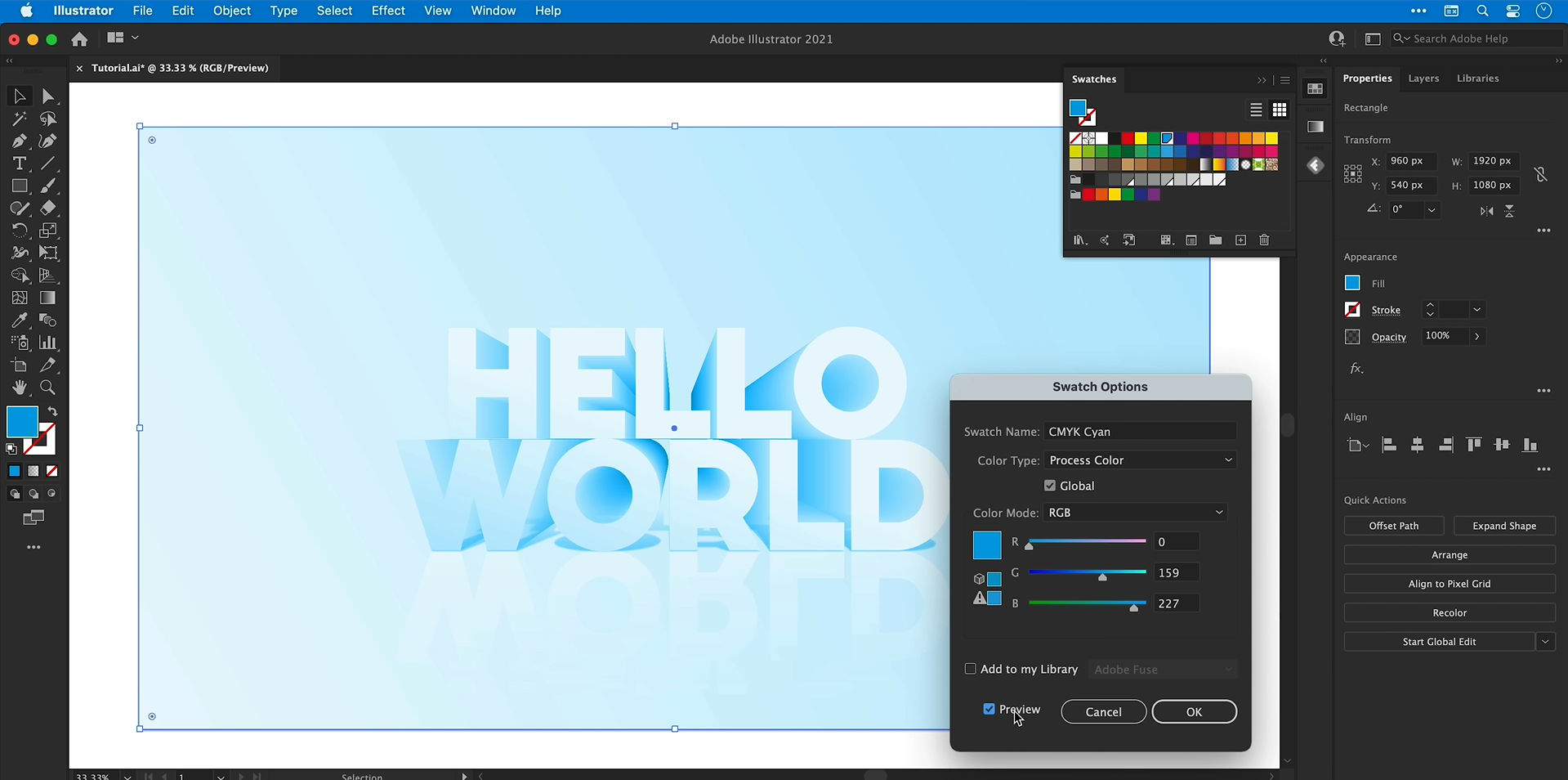
Task: Open macOS Spotlight search icon
Action: coord(1482,11)
